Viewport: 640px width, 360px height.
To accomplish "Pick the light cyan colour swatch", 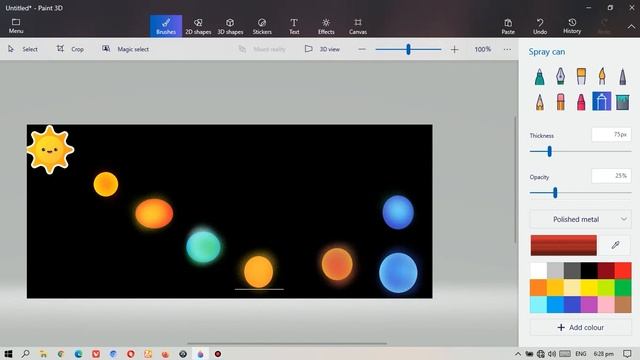I will click(x=538, y=305).
